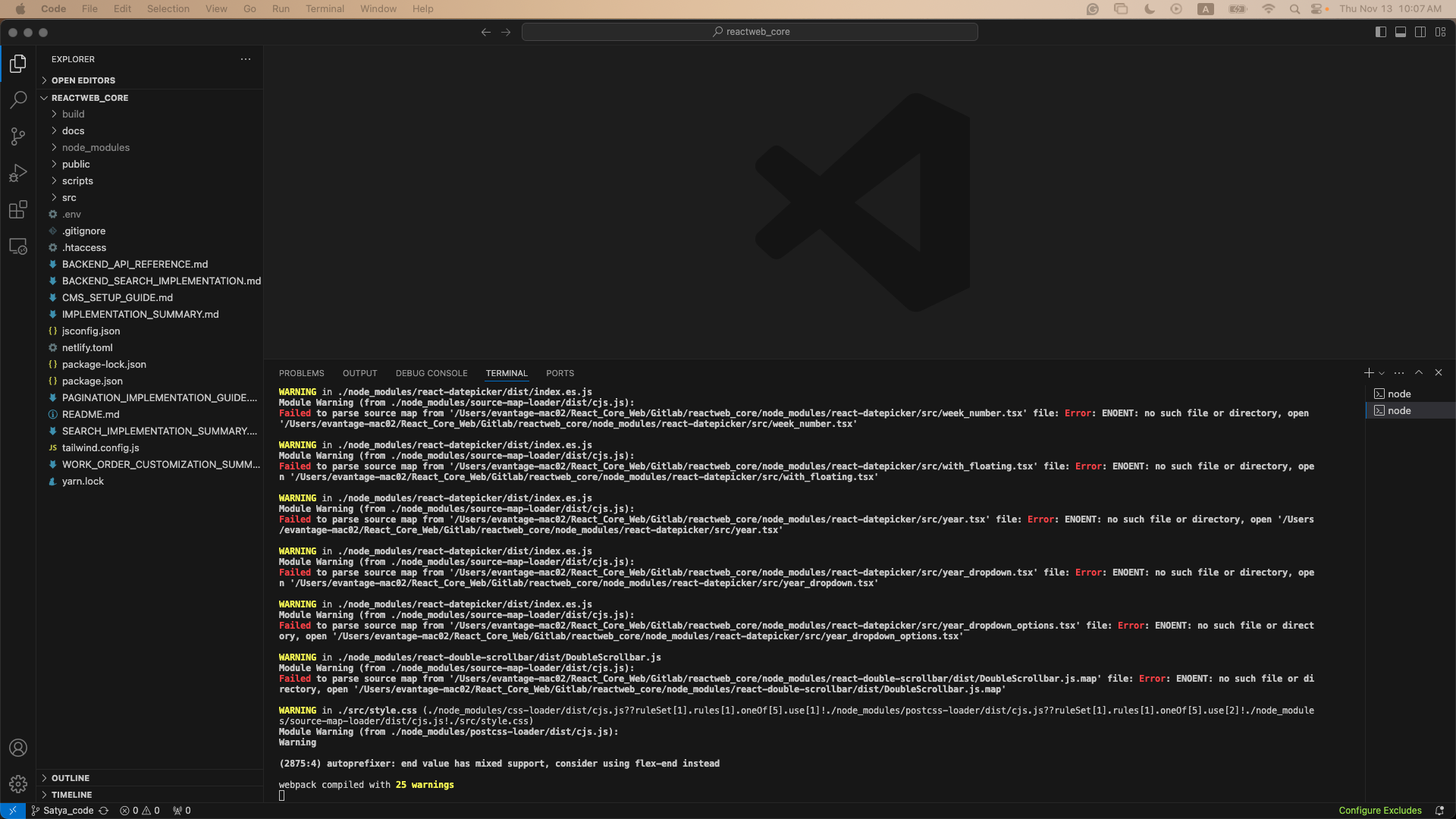Click Configure Excludes in status bar
The image size is (1456, 819).
click(1379, 811)
